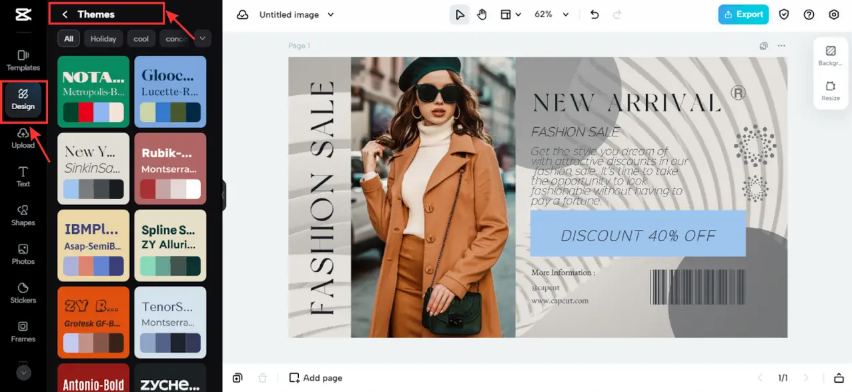Apply the Spline S ZY Alluri theme
The width and height of the screenshot is (852, 392).
170,245
